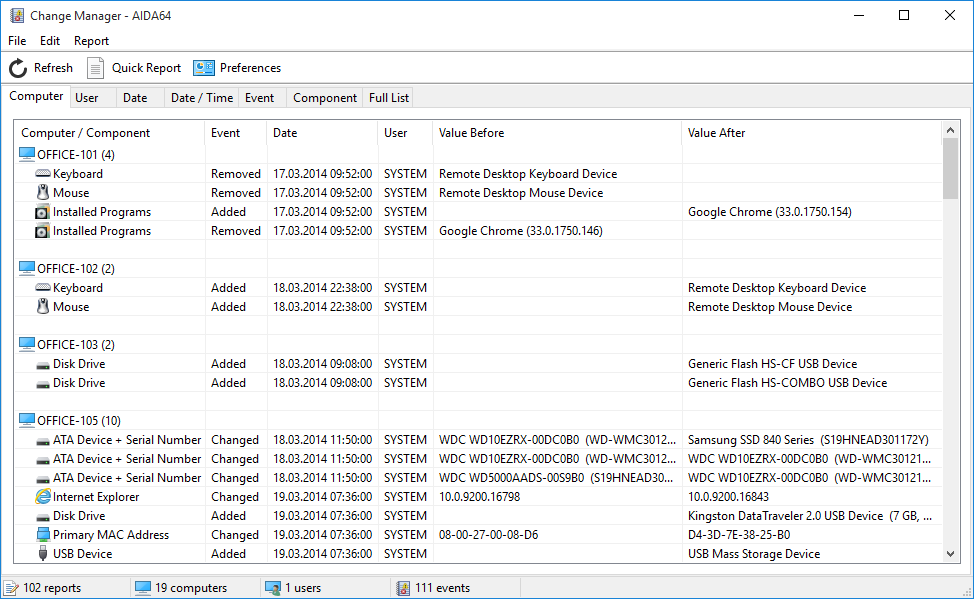Sort by Event column header

coord(236,132)
